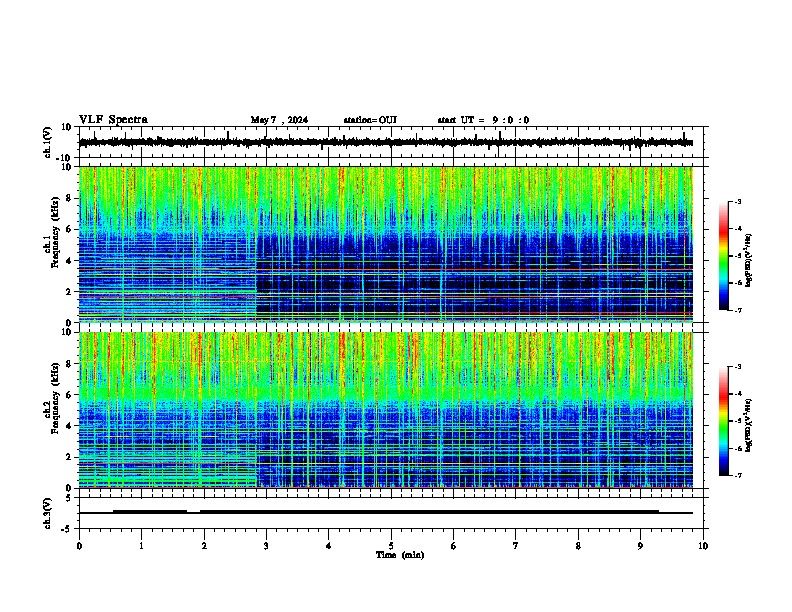792x612 pixels.
Task: Click the ch.1 colorbar "log(PSD)" label
Action: click(x=749, y=261)
